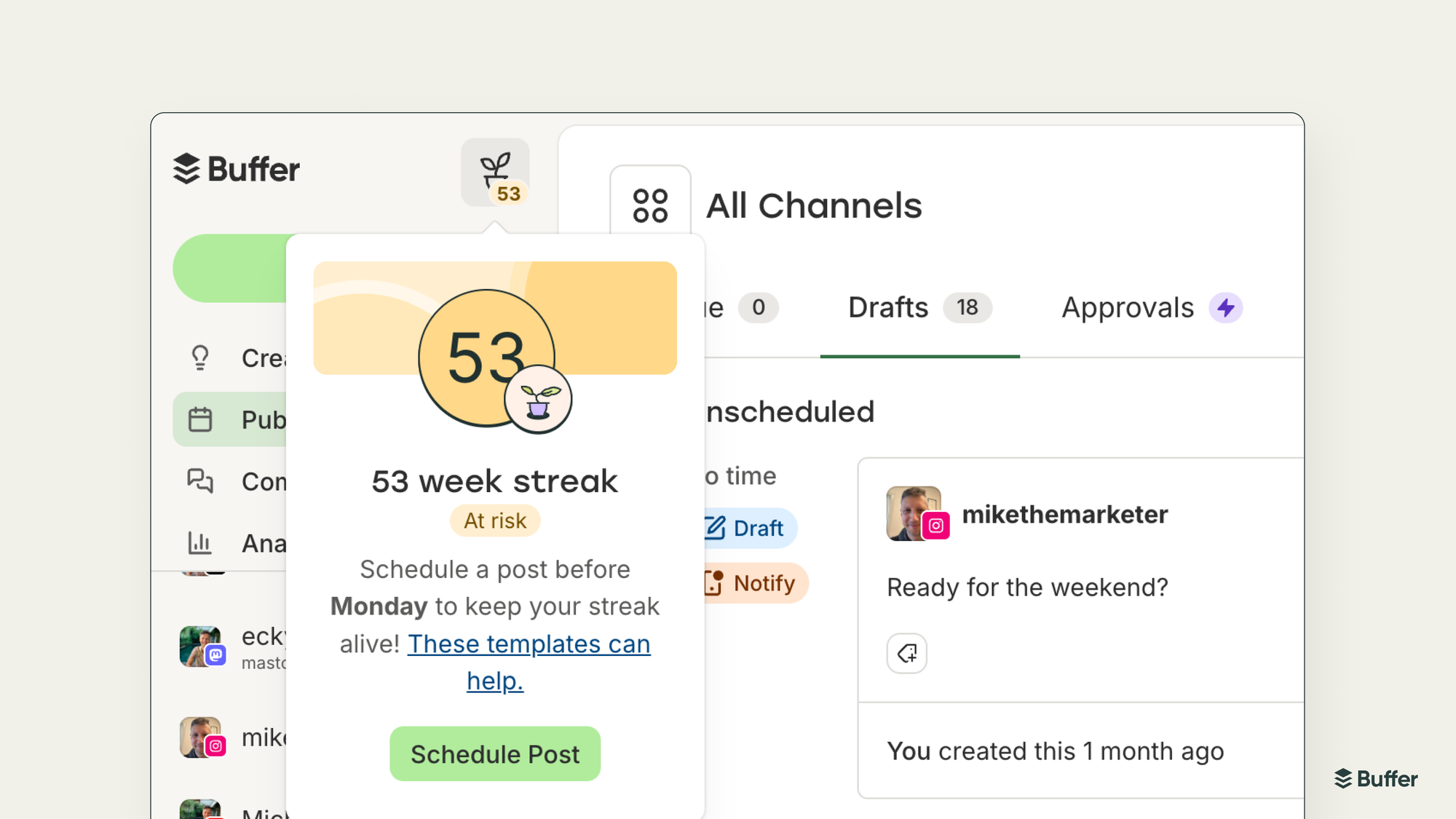Open the Approvals tab
1456x819 pixels.
pos(1128,308)
